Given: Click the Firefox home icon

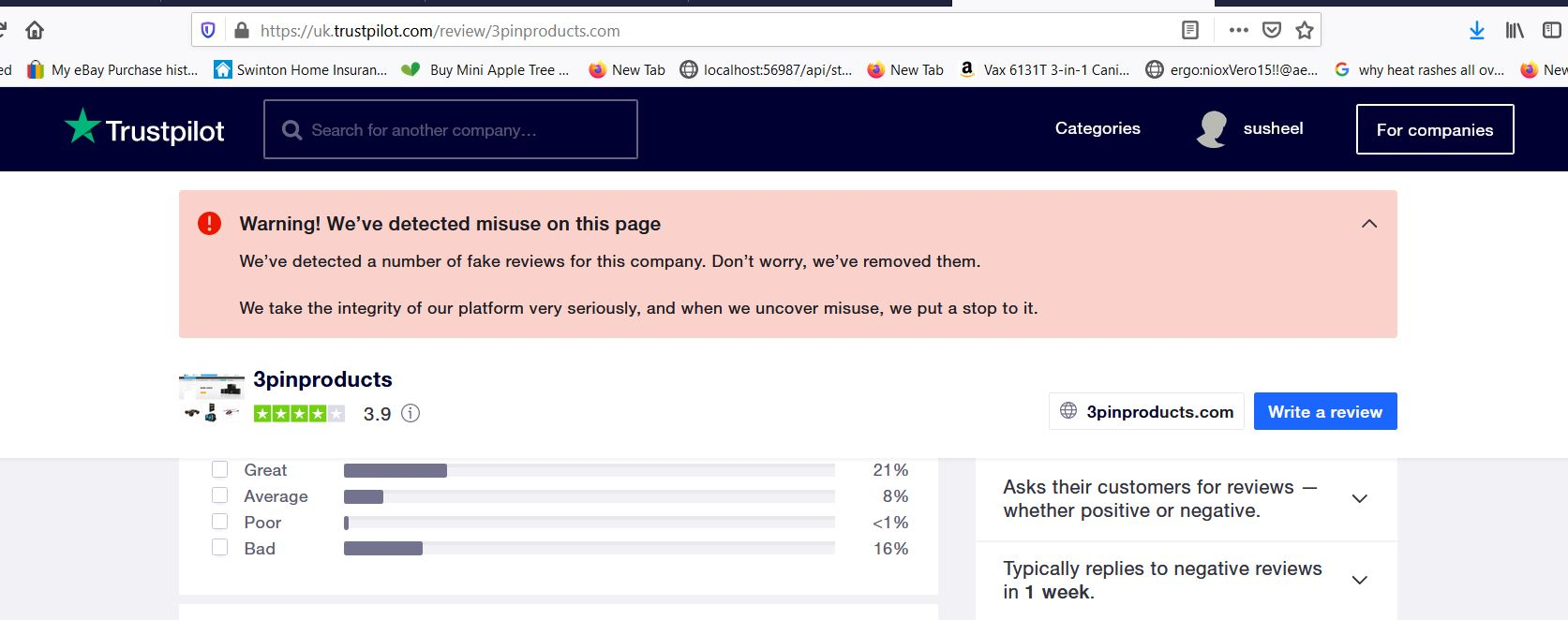Looking at the screenshot, I should pyautogui.click(x=35, y=31).
